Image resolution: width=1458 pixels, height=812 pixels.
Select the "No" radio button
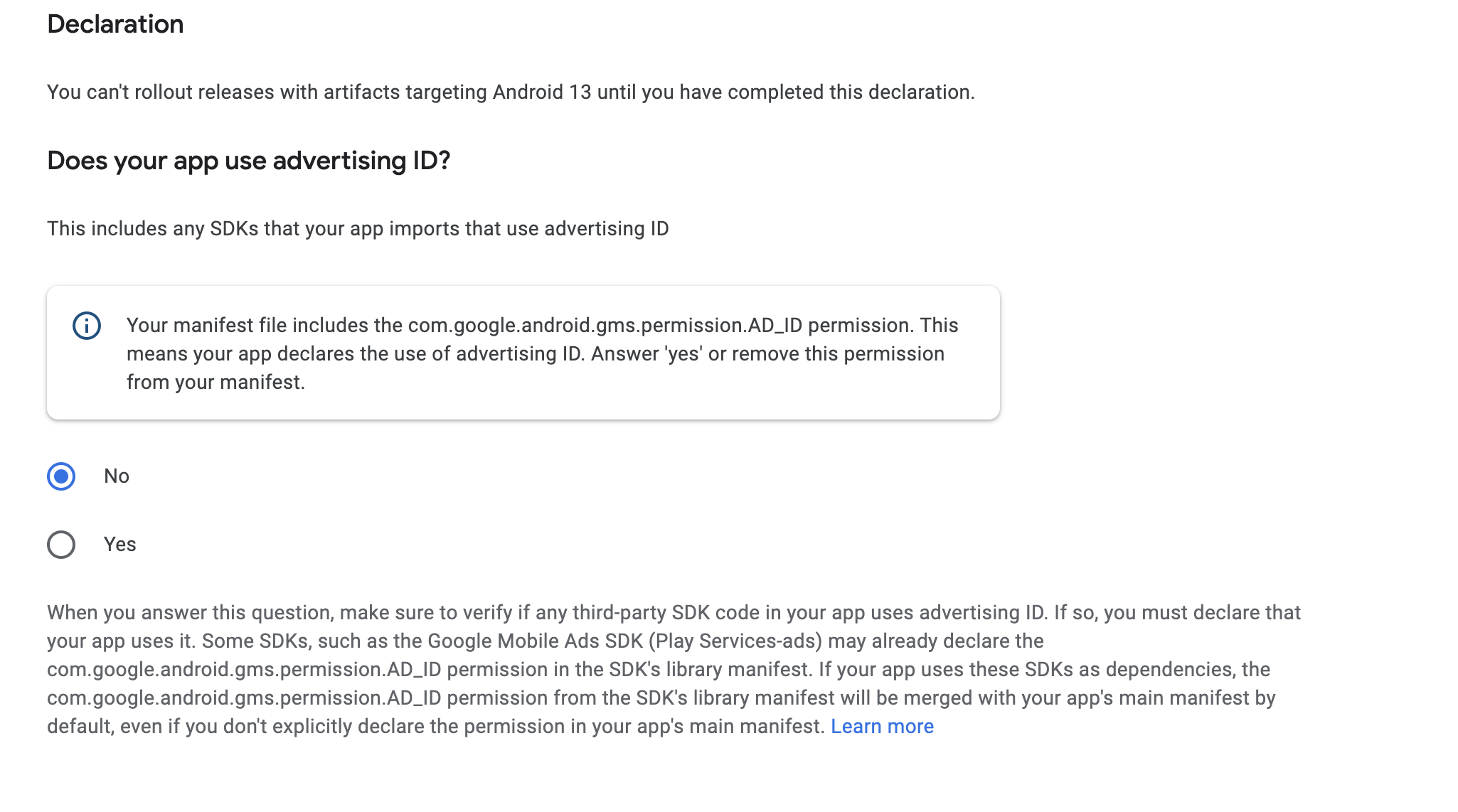coord(61,476)
